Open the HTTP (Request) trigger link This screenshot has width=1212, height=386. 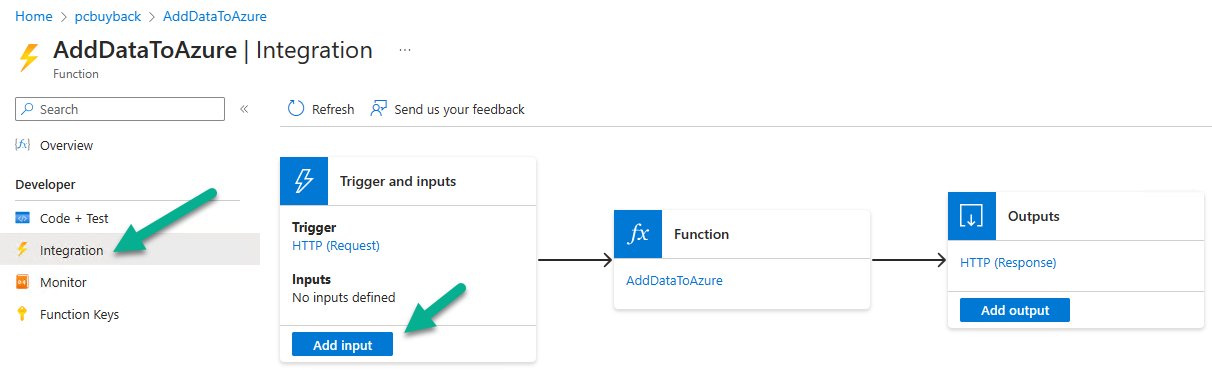pos(336,245)
